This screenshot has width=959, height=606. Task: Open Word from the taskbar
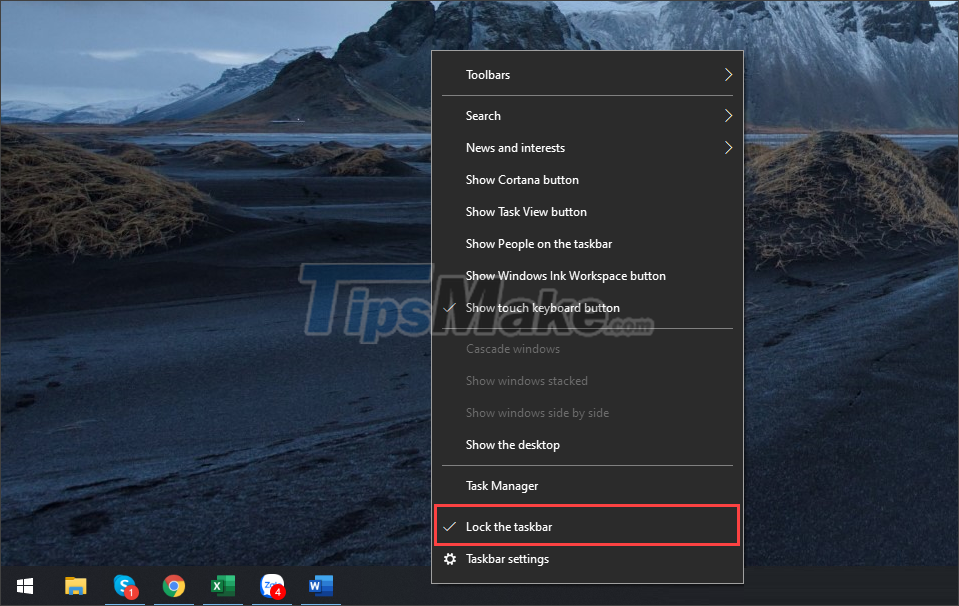coord(320,586)
